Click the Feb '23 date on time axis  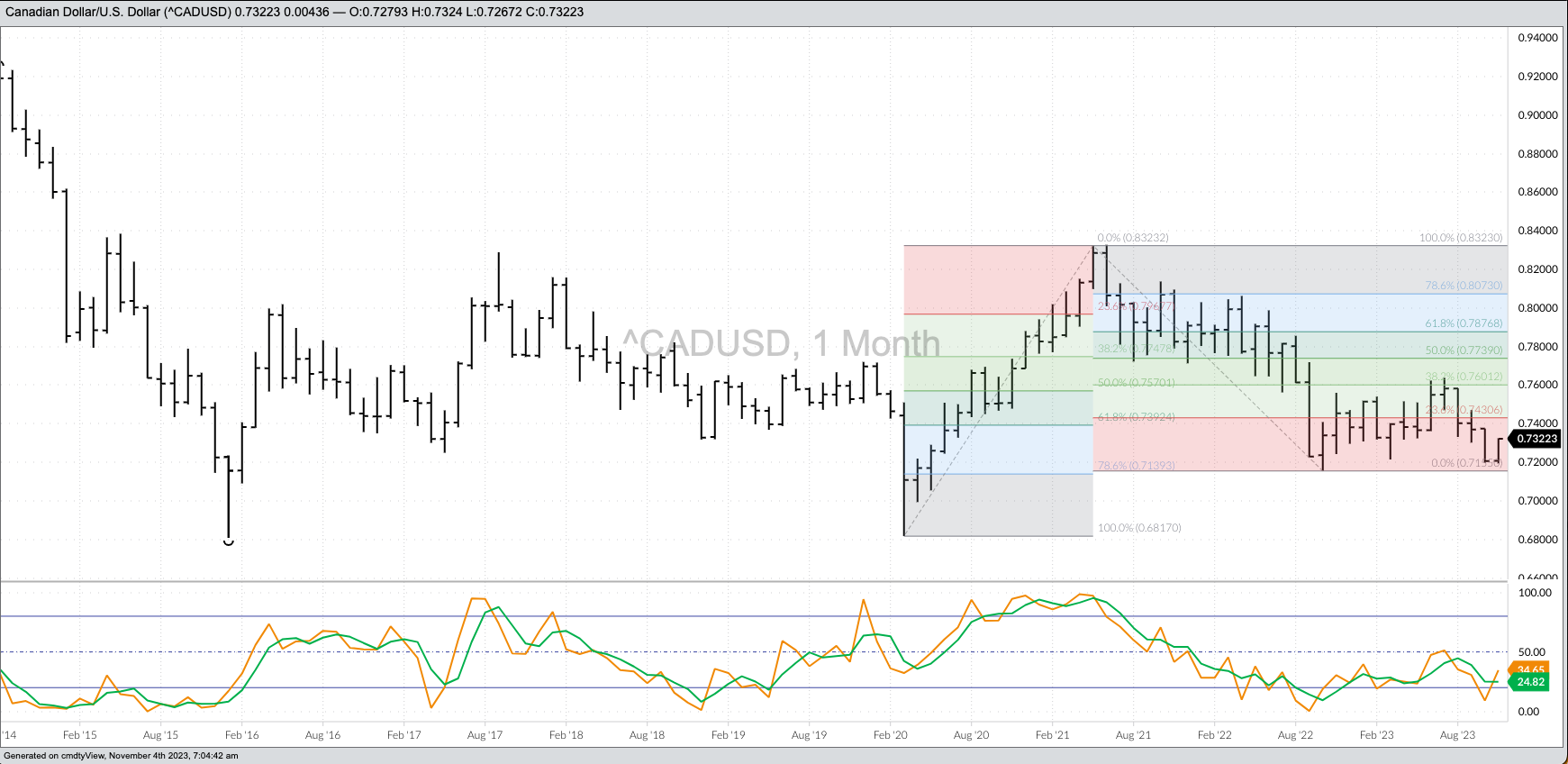(1376, 735)
